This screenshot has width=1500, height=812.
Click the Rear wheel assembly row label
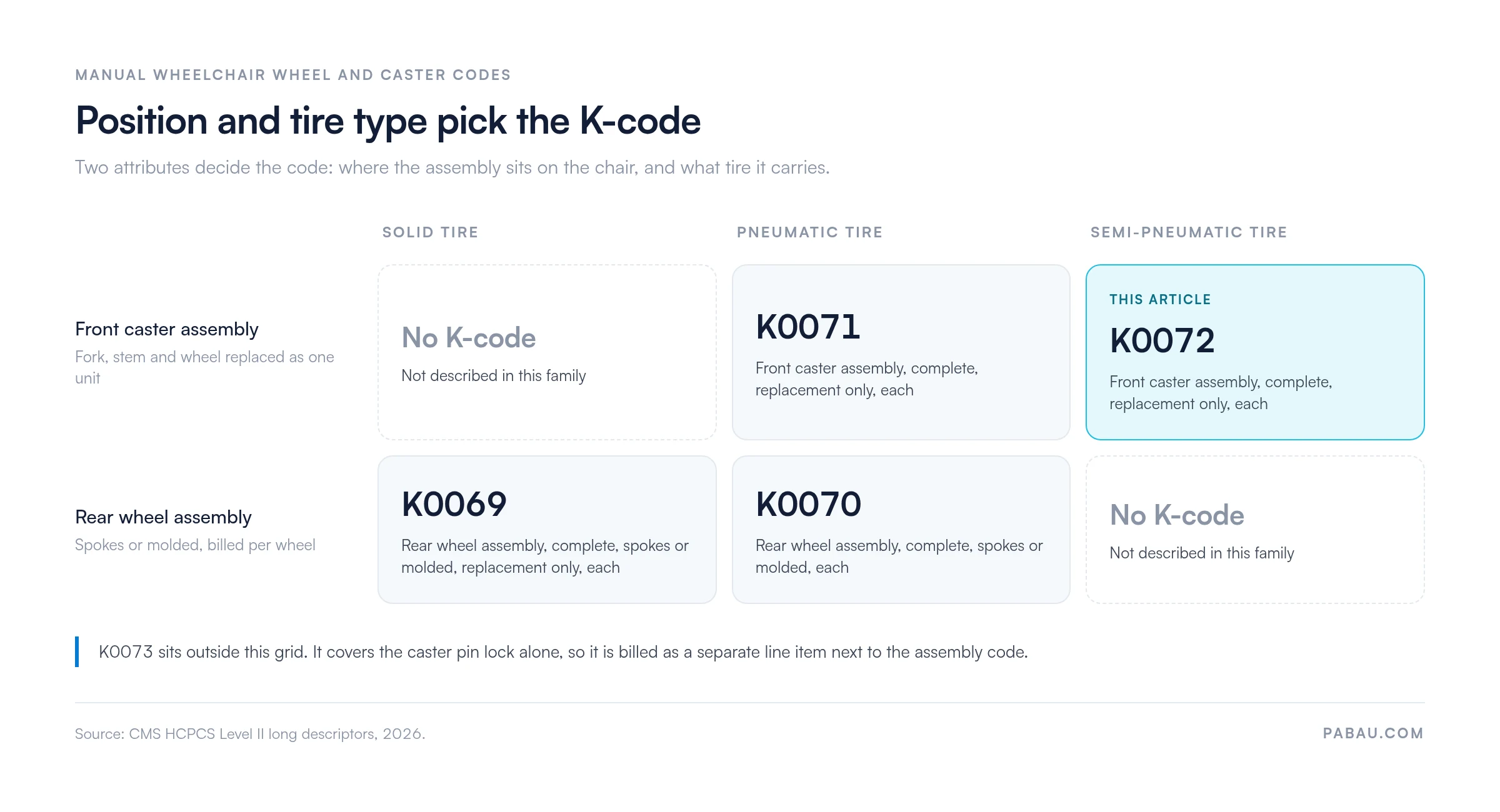click(163, 517)
